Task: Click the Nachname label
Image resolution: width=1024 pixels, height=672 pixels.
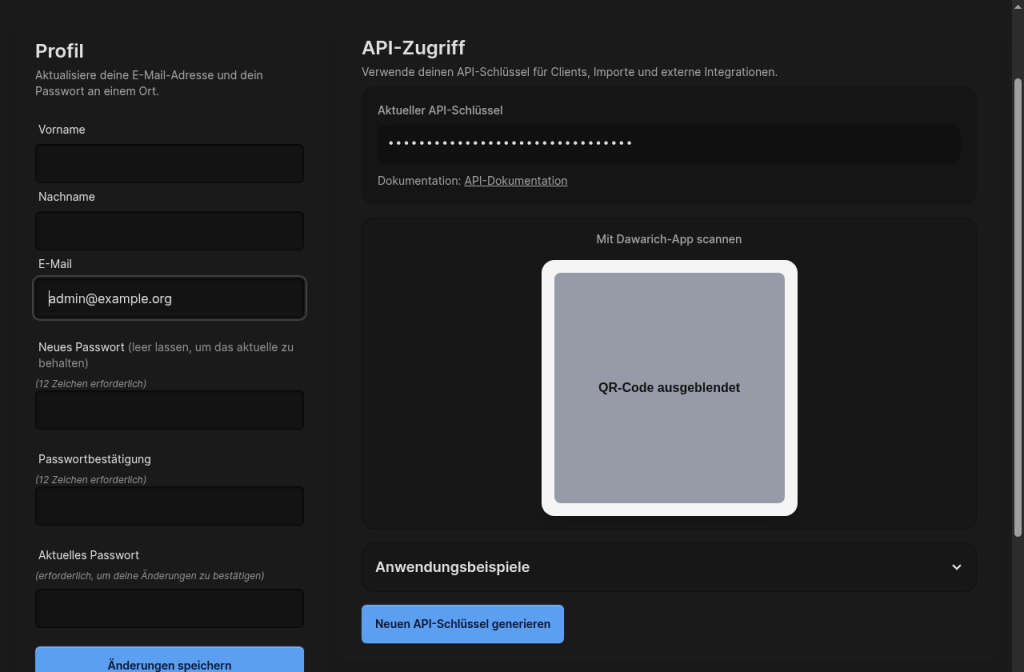Action: [67, 197]
